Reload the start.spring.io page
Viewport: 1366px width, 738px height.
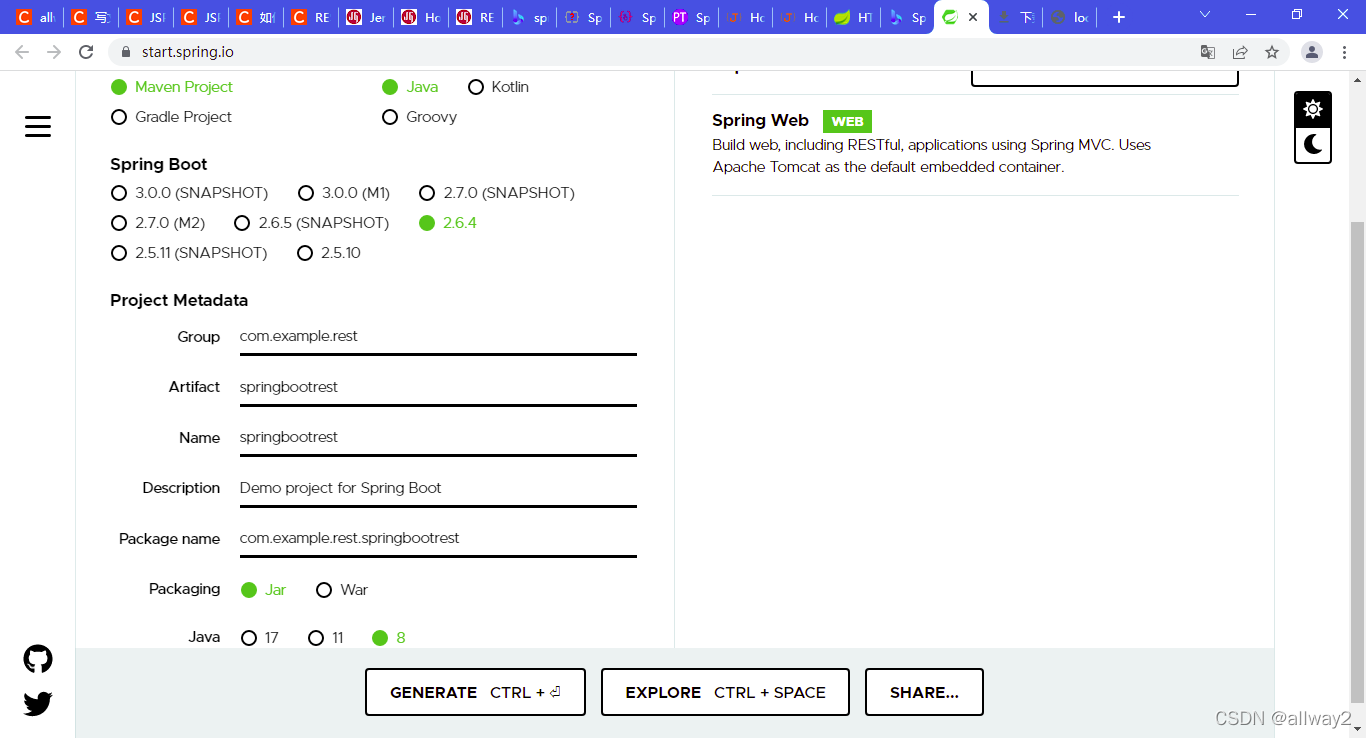pos(86,52)
